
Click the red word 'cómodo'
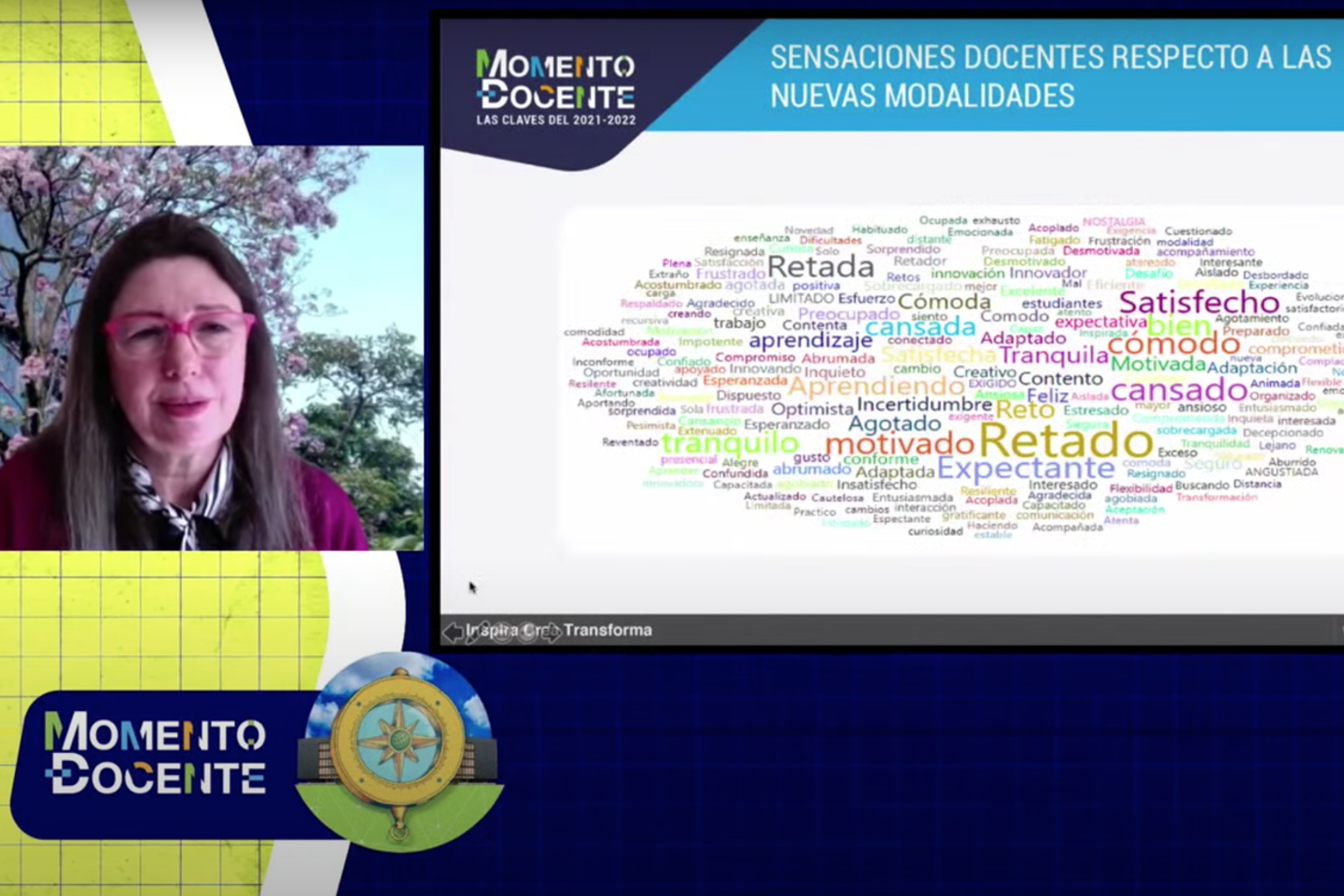pyautogui.click(x=1174, y=344)
